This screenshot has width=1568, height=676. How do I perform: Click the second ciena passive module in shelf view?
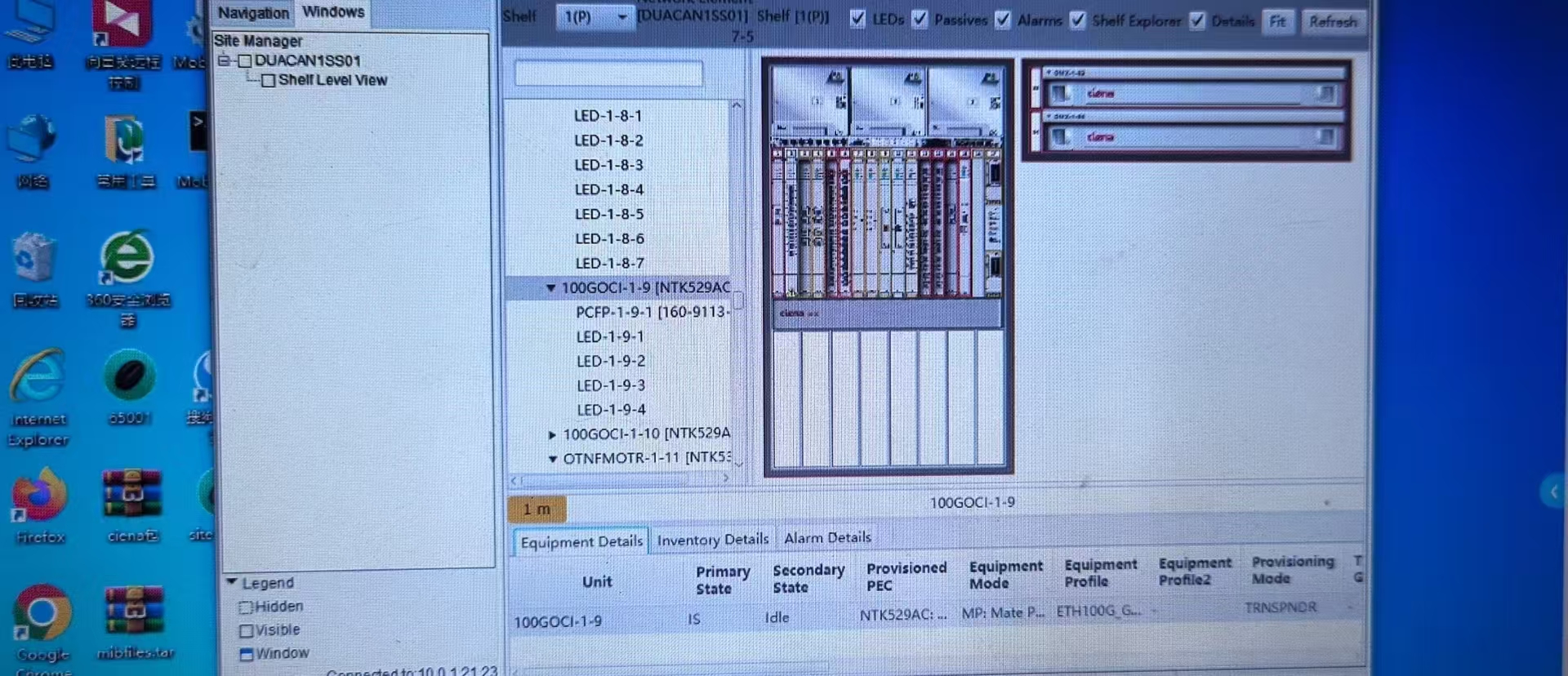click(x=1194, y=137)
